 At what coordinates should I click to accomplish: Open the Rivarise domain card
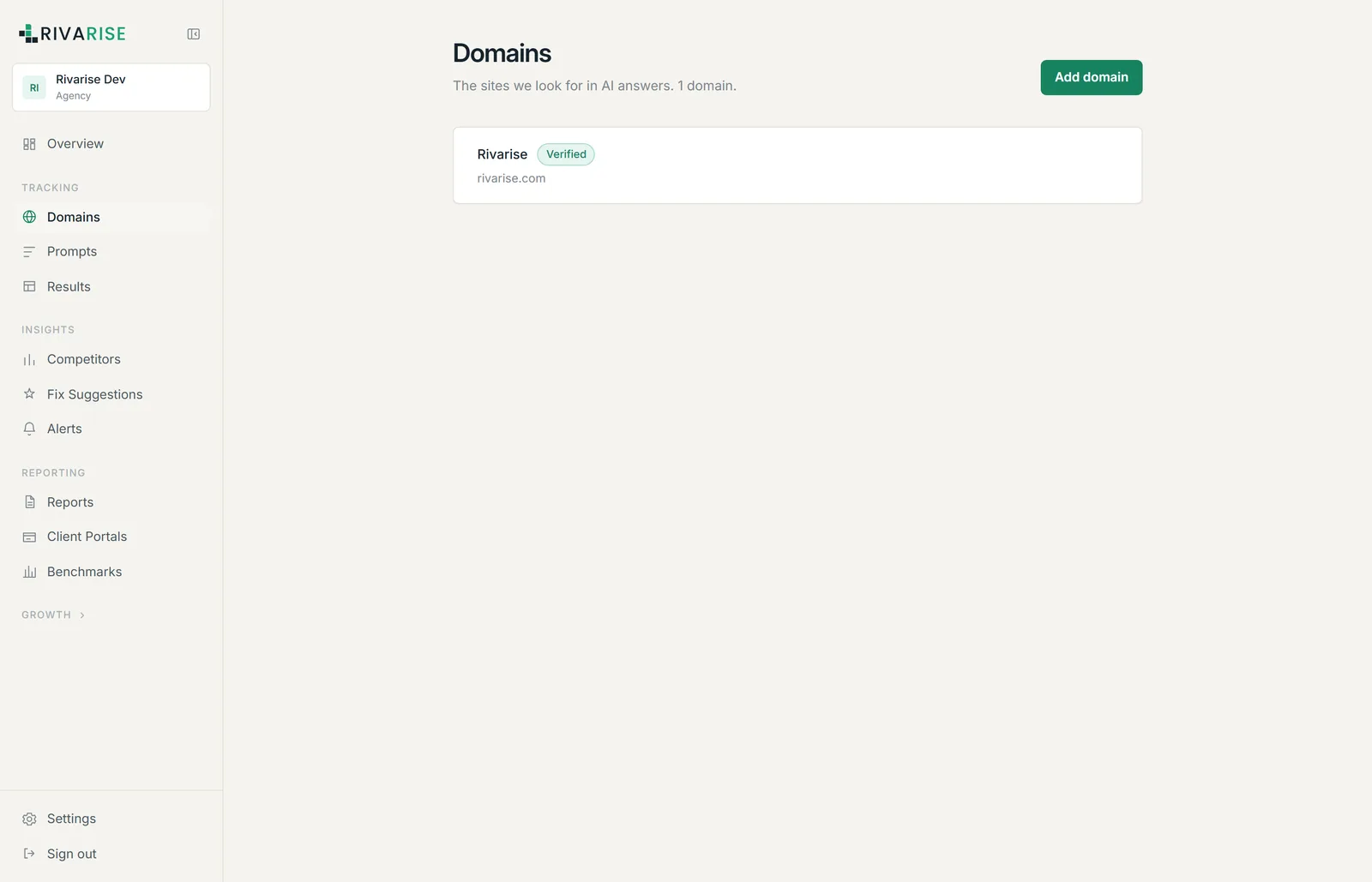click(797, 165)
